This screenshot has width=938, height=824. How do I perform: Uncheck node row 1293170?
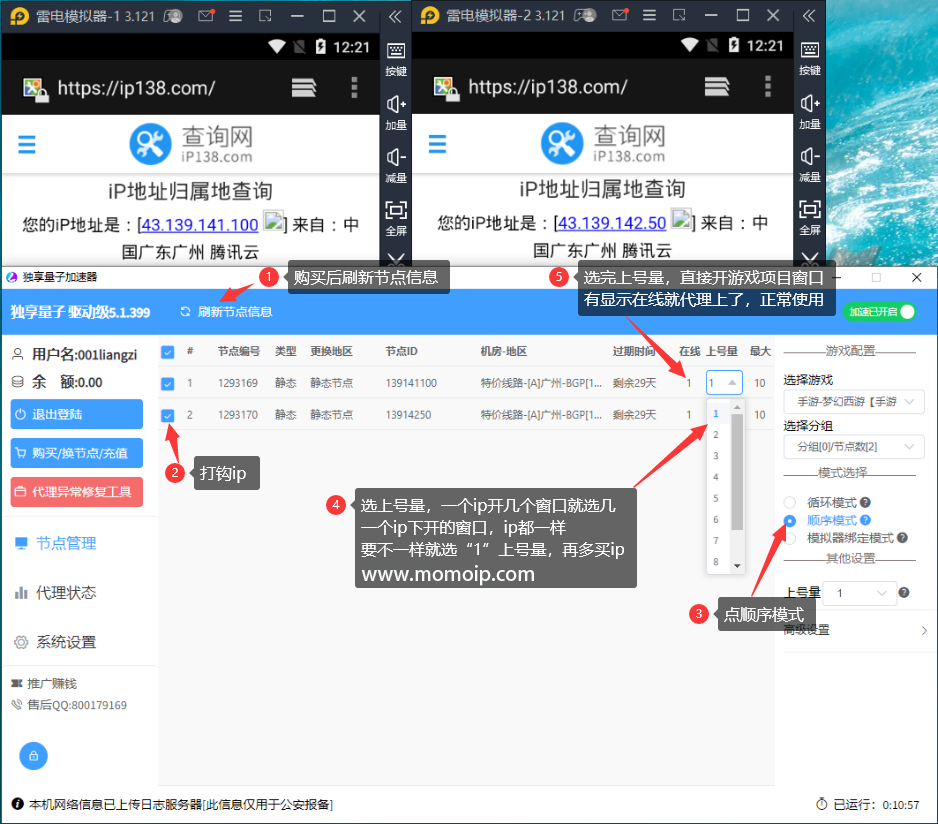[166, 414]
